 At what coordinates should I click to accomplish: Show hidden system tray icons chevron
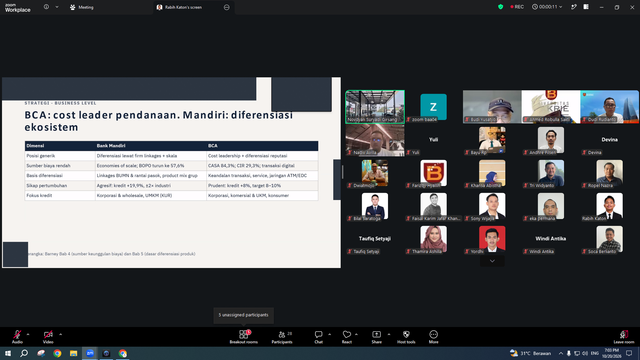click(561, 353)
